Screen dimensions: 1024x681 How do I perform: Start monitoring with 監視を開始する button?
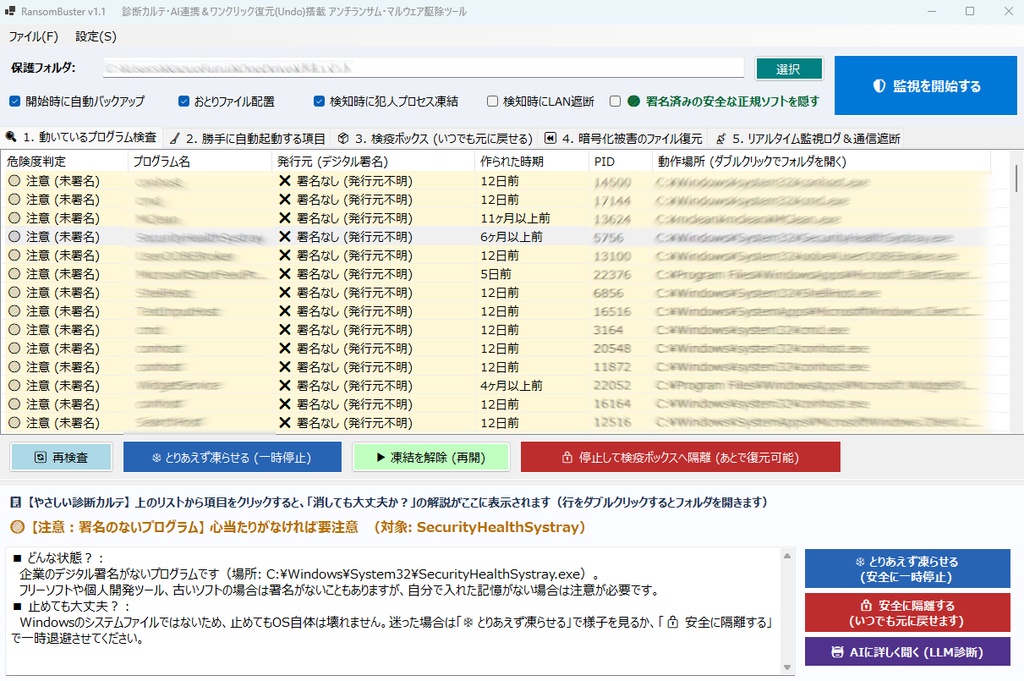point(925,86)
